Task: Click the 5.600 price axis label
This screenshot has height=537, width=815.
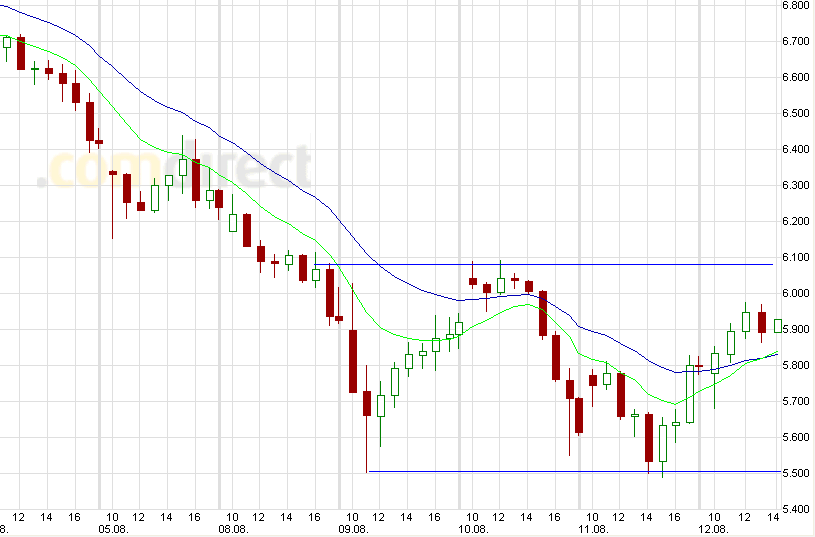Action: [x=796, y=437]
